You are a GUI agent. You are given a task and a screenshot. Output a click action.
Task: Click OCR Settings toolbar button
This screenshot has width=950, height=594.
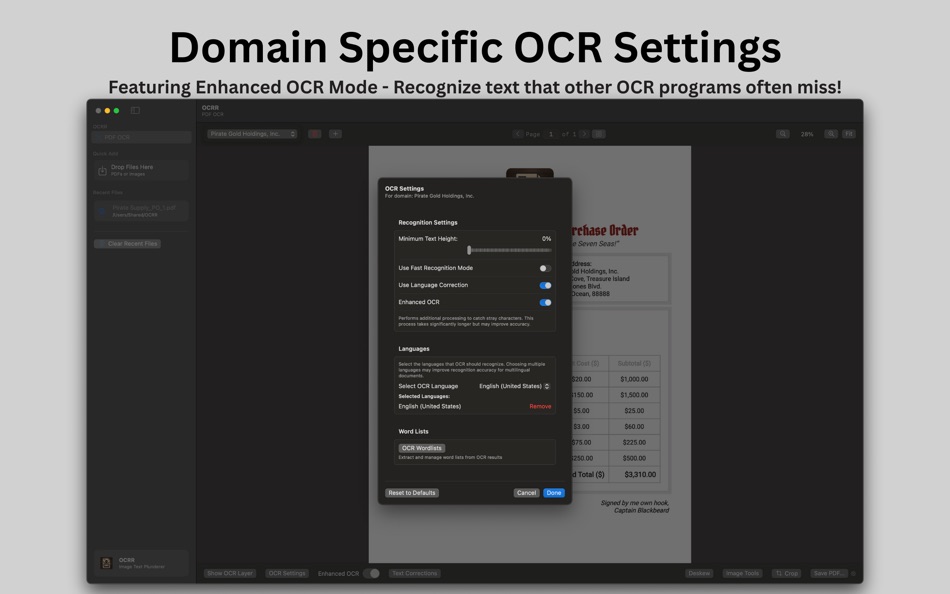click(x=287, y=573)
